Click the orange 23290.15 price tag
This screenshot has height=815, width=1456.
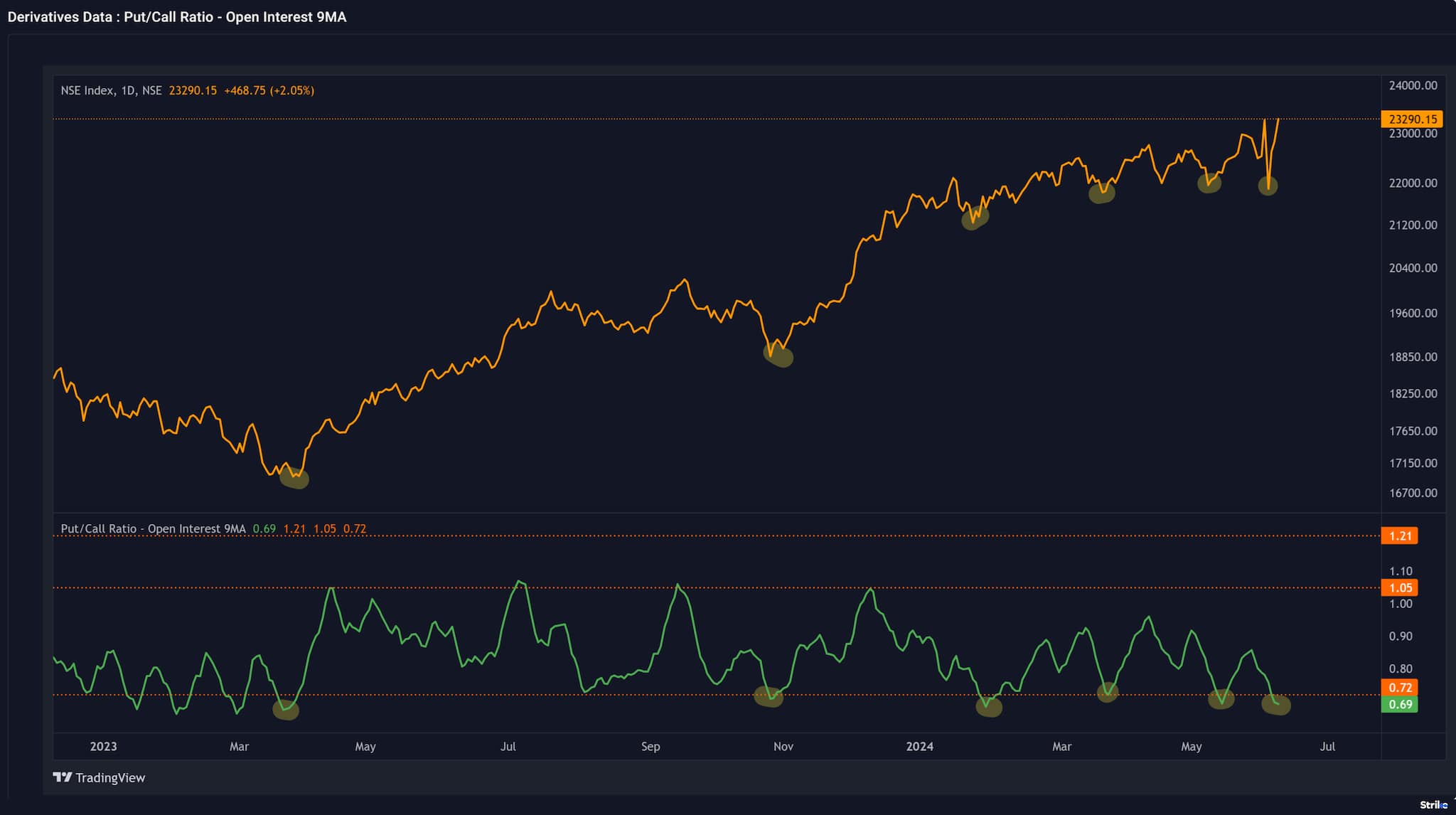point(1411,119)
